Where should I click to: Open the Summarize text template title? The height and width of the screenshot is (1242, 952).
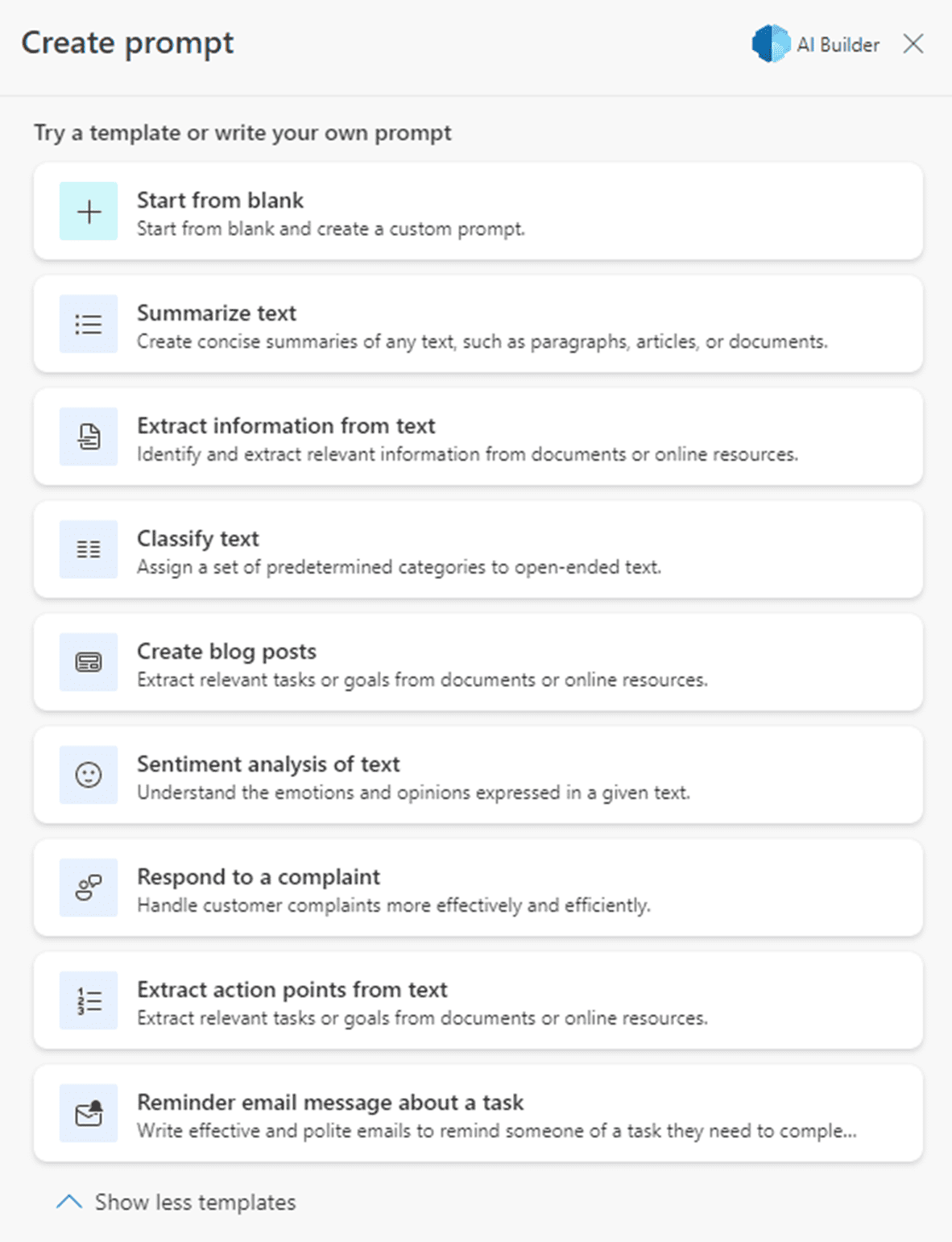coord(217,313)
